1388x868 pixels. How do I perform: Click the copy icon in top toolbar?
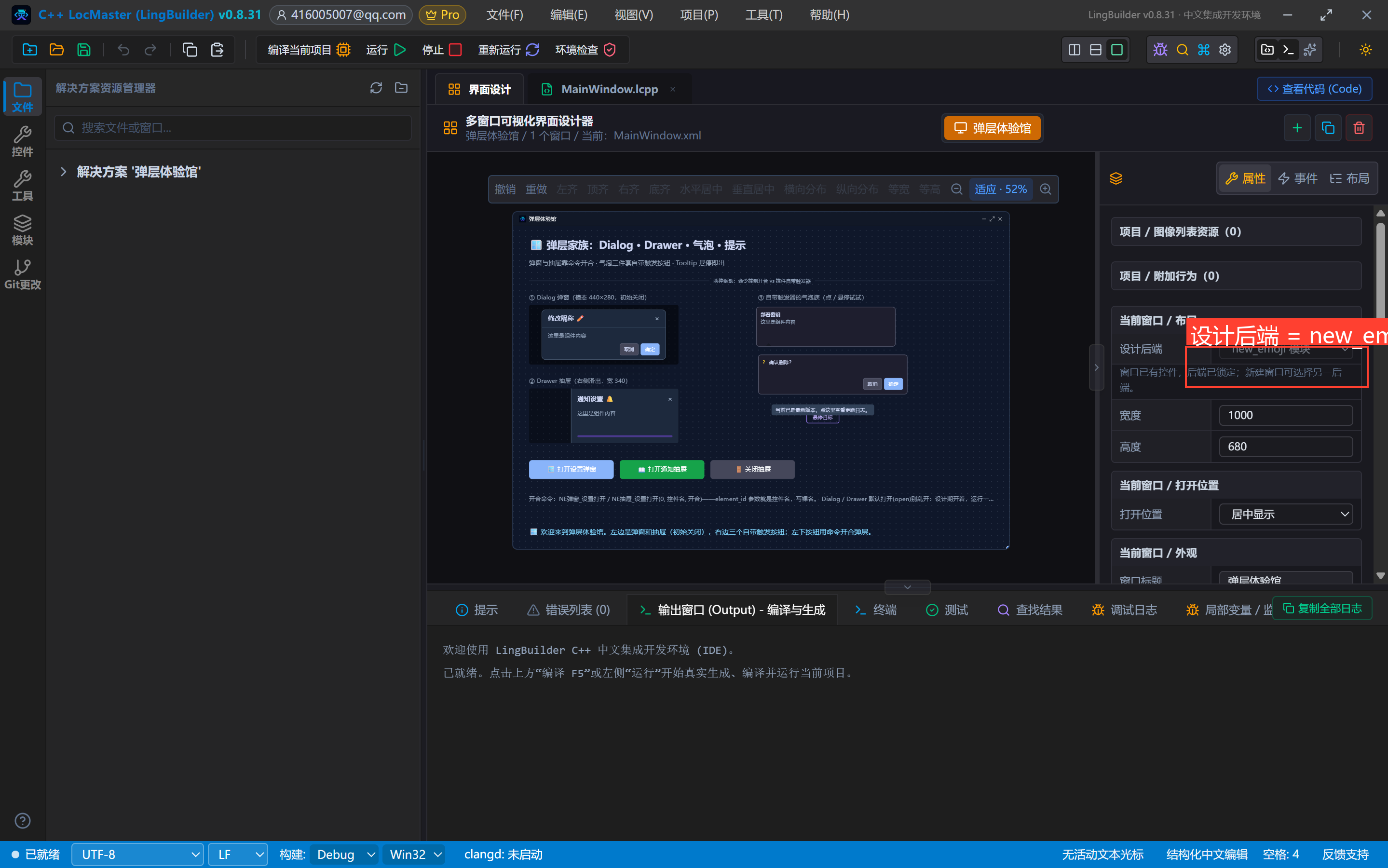[x=190, y=50]
